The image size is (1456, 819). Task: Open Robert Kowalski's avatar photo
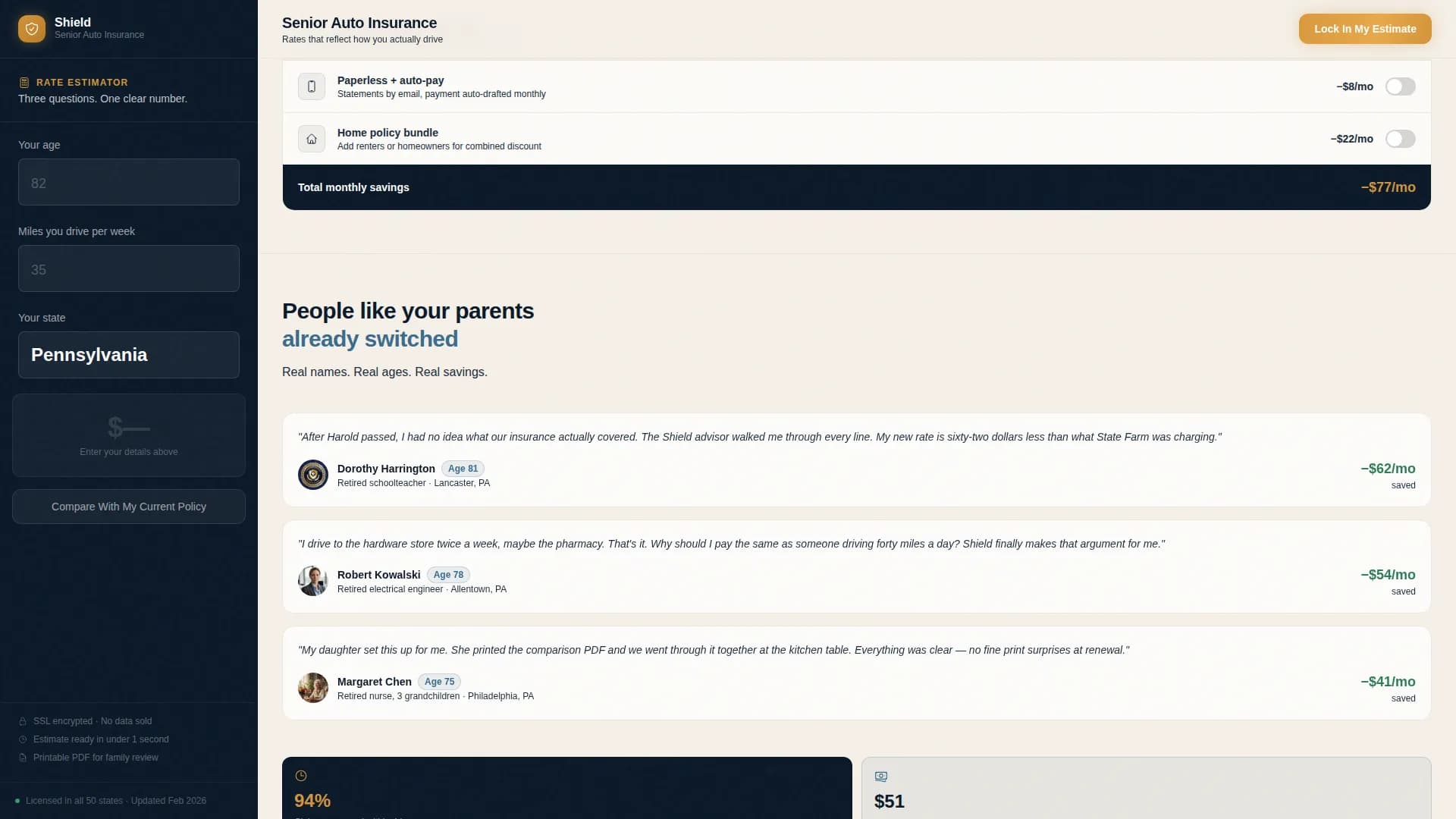click(x=313, y=581)
